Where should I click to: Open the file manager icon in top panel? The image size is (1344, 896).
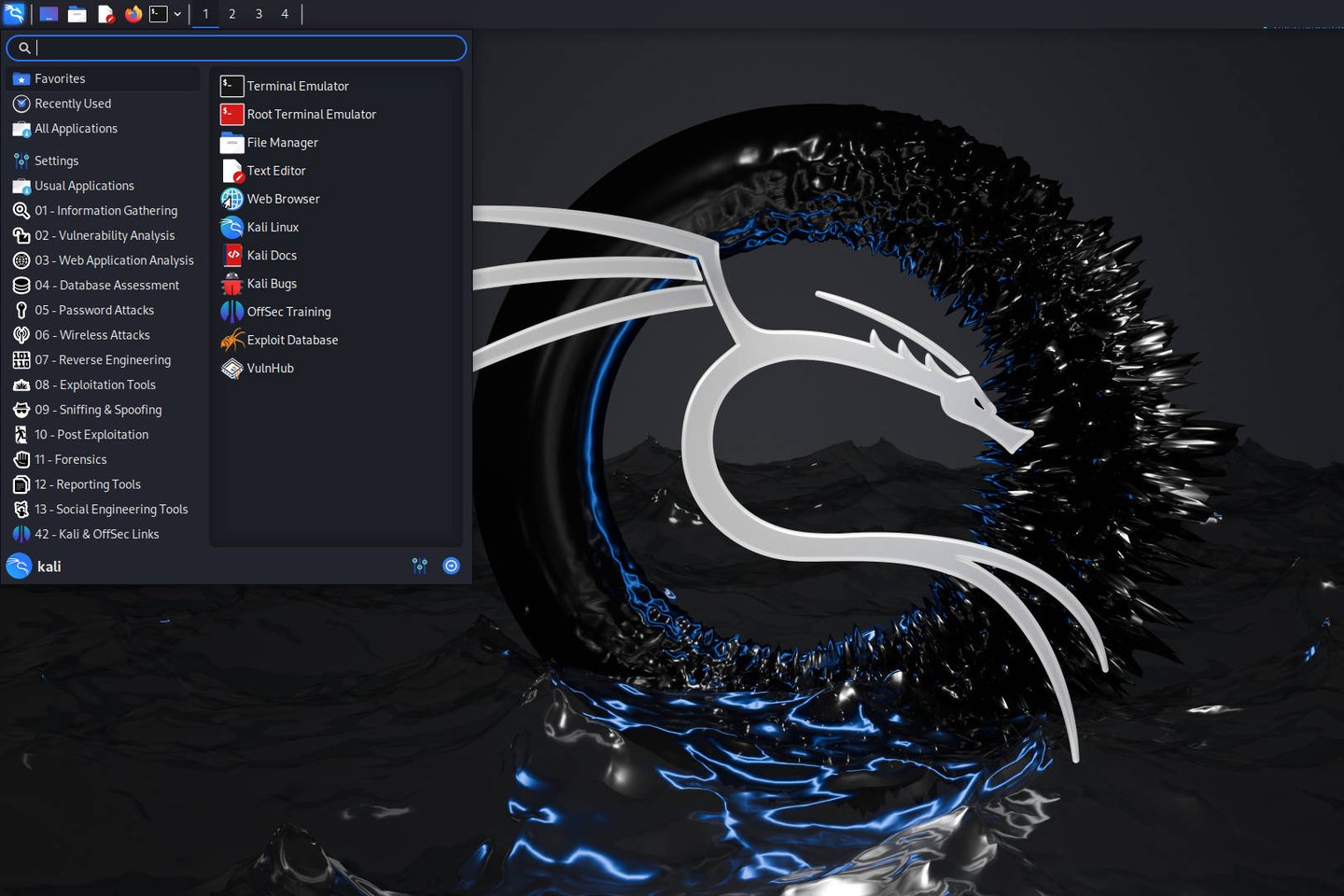click(77, 14)
